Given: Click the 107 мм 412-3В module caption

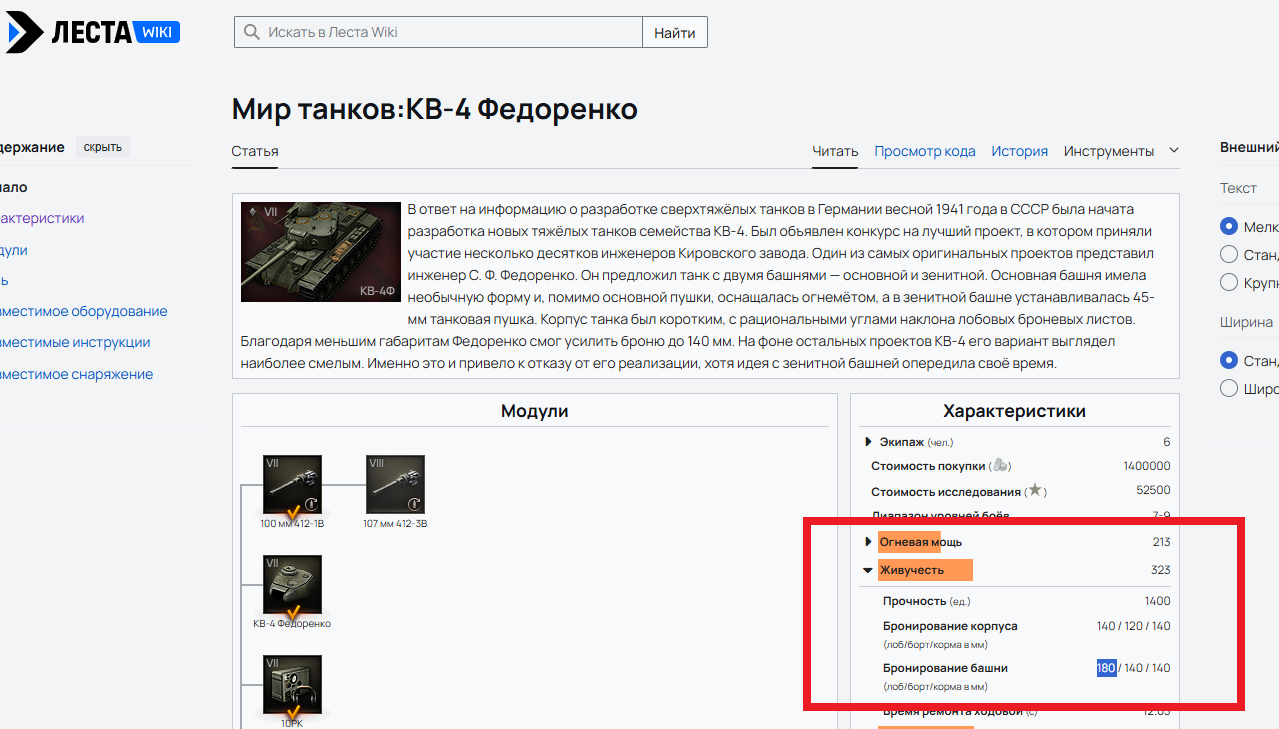Looking at the screenshot, I should [396, 523].
